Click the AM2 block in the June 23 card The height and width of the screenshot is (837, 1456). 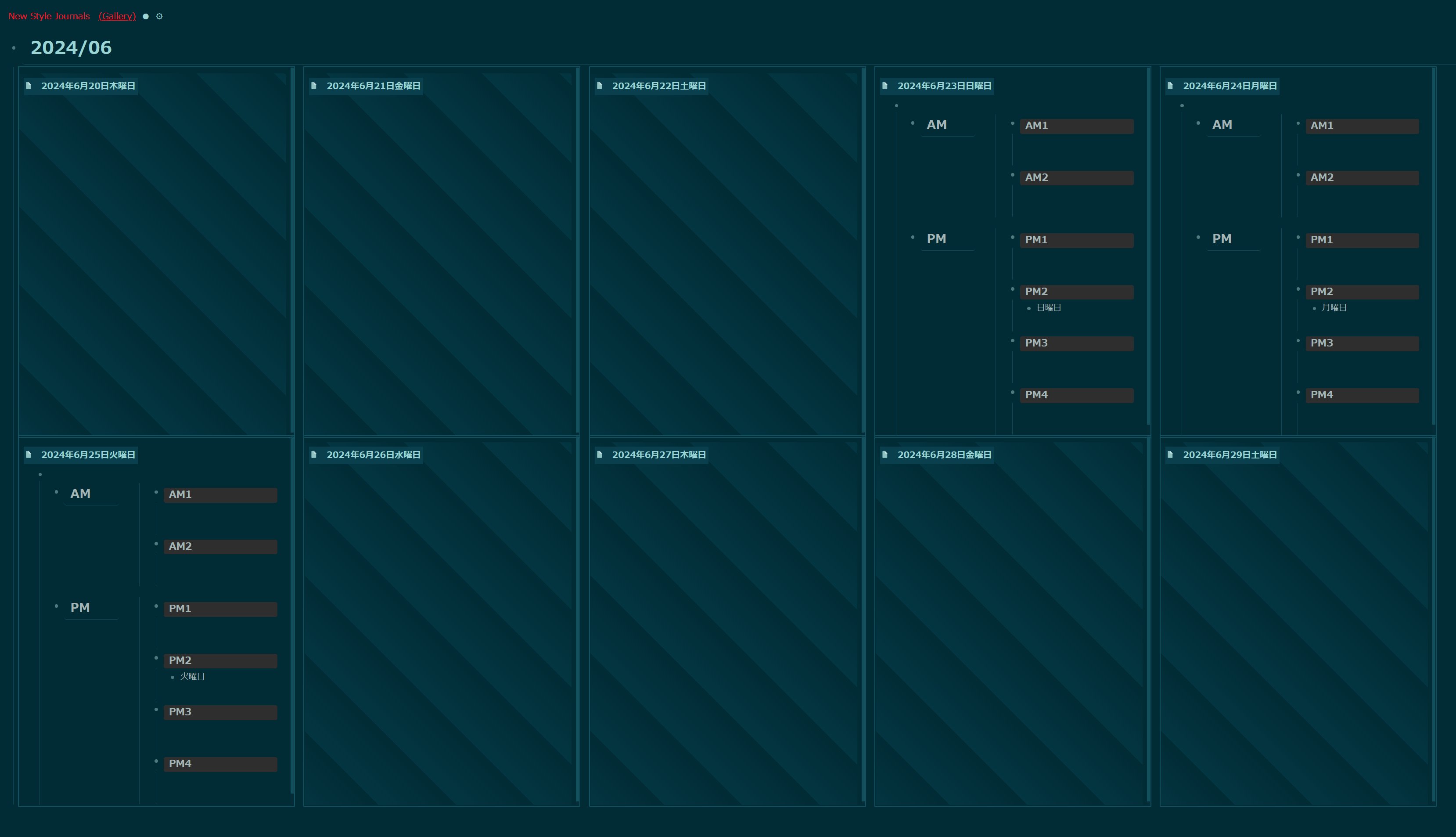(x=1076, y=178)
